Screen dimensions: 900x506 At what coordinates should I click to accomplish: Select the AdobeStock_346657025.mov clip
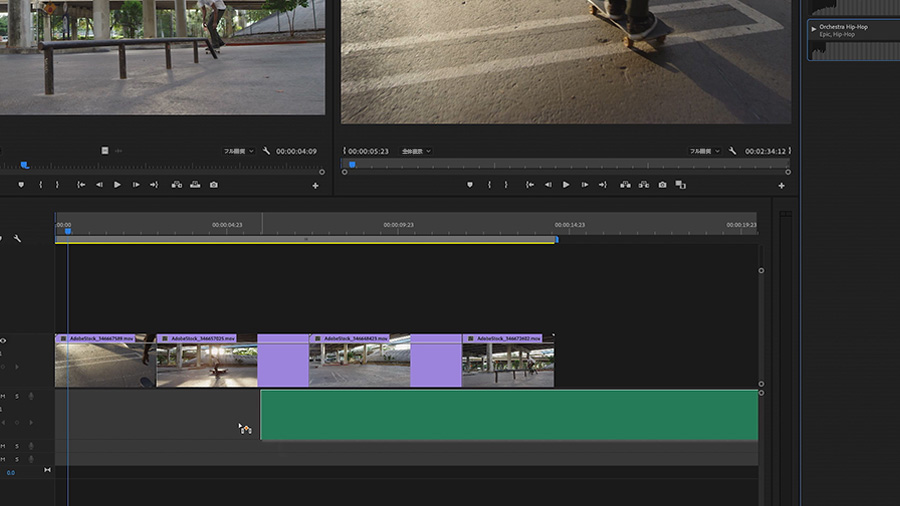[x=206, y=365]
